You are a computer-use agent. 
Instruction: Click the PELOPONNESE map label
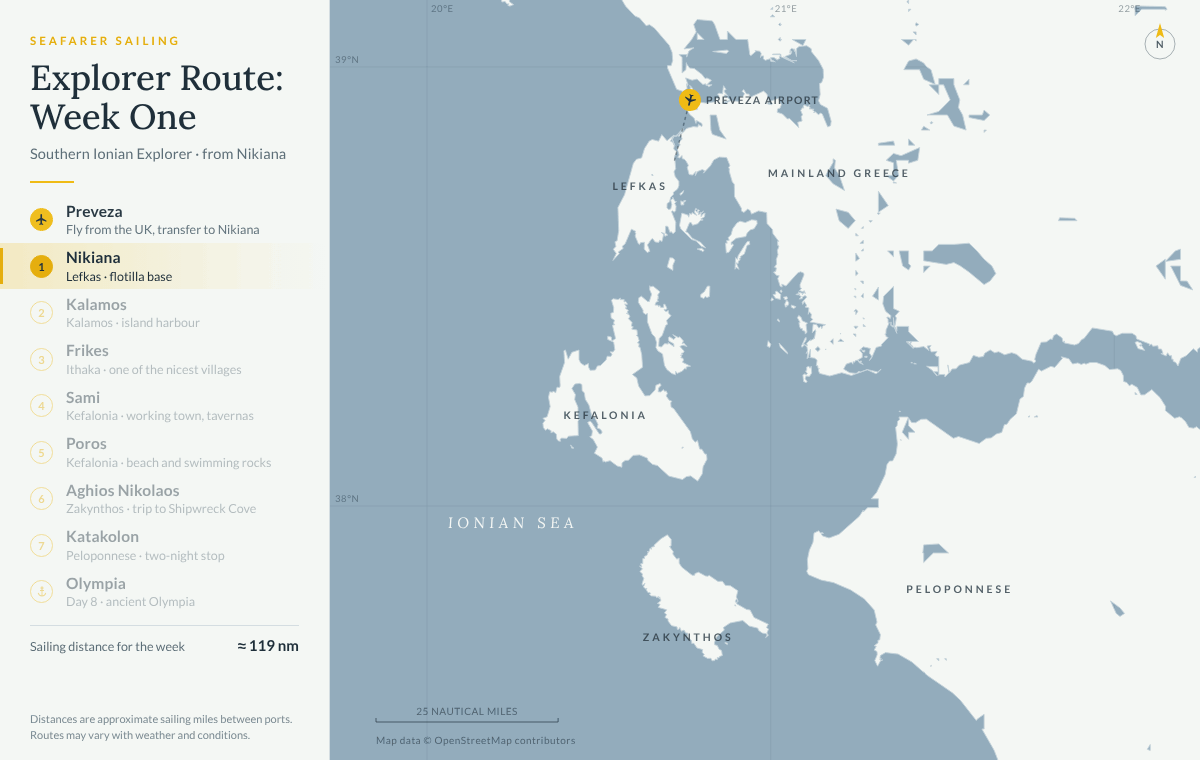point(959,589)
